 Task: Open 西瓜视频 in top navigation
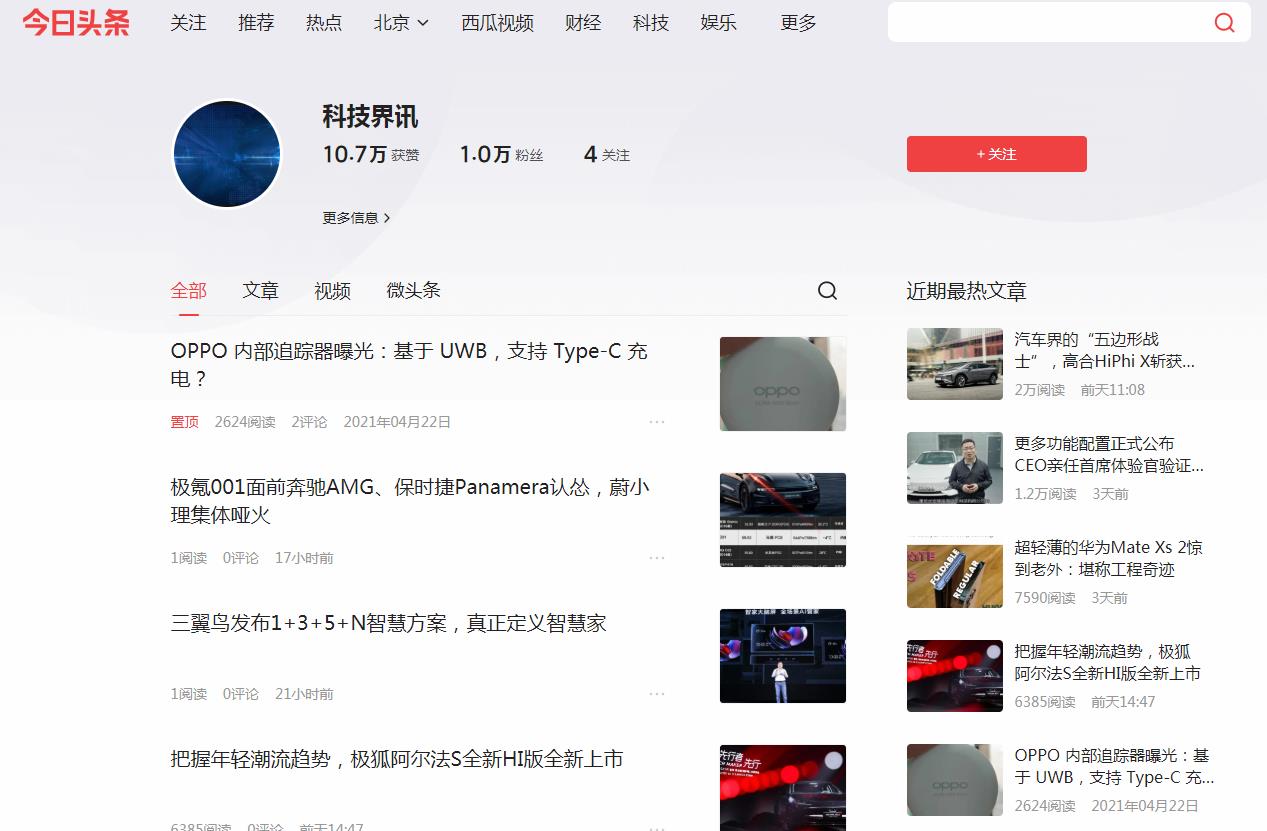pyautogui.click(x=497, y=22)
